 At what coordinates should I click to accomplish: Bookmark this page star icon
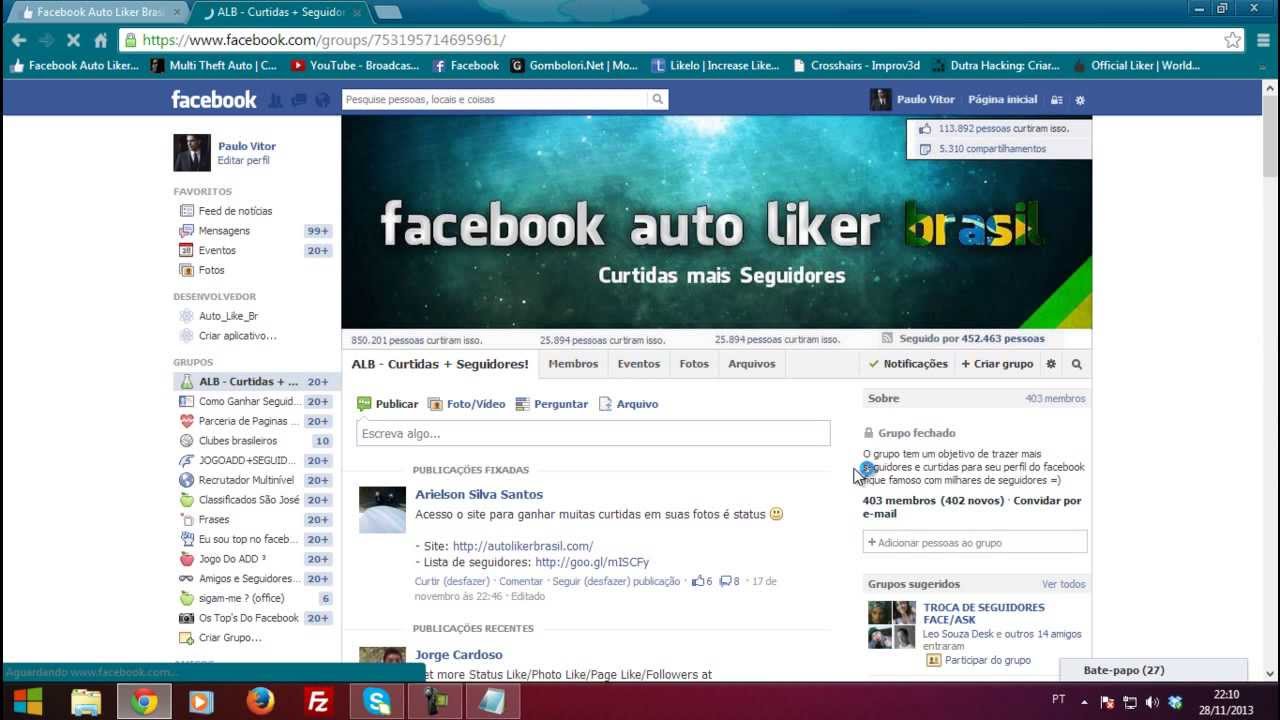point(1233,40)
